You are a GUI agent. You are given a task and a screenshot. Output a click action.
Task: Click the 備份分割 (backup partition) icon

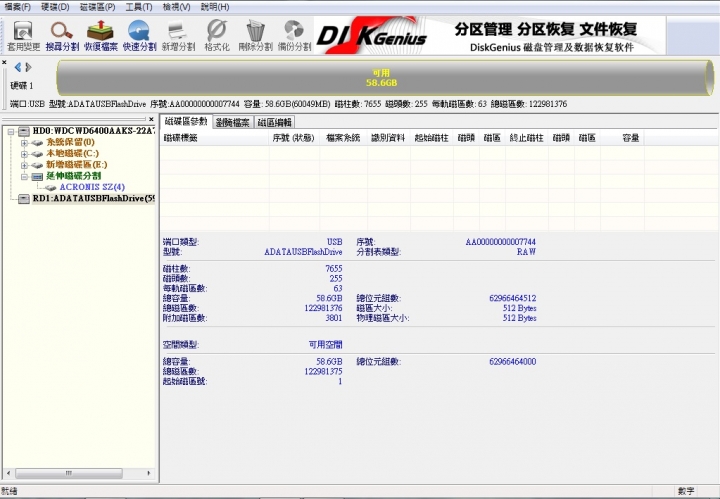click(294, 35)
